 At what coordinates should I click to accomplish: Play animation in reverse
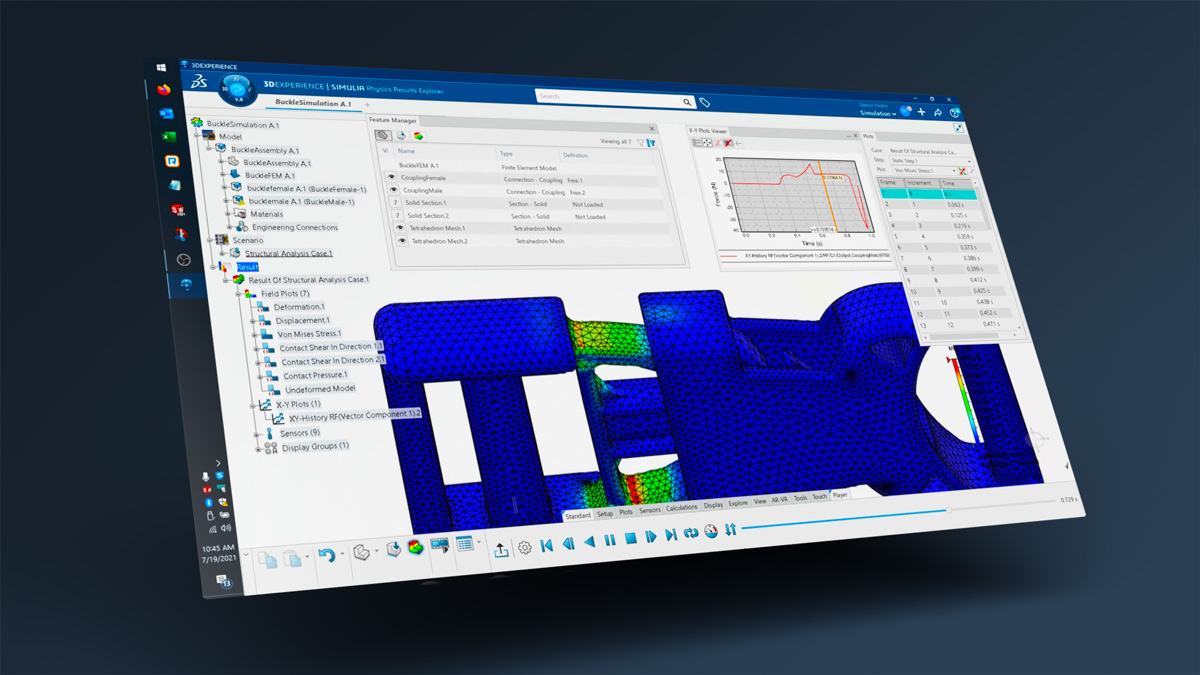(x=589, y=542)
